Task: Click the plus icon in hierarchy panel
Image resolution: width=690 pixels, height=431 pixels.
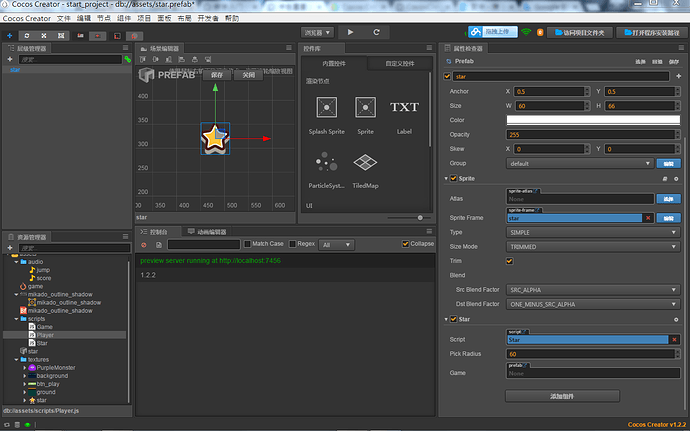Action: [x=10, y=59]
